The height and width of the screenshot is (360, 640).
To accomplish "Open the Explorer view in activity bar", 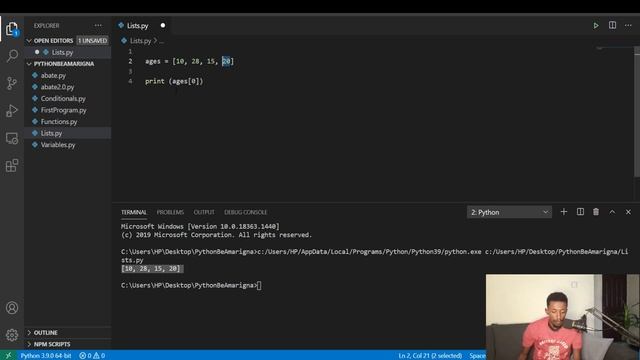I will tap(12, 29).
